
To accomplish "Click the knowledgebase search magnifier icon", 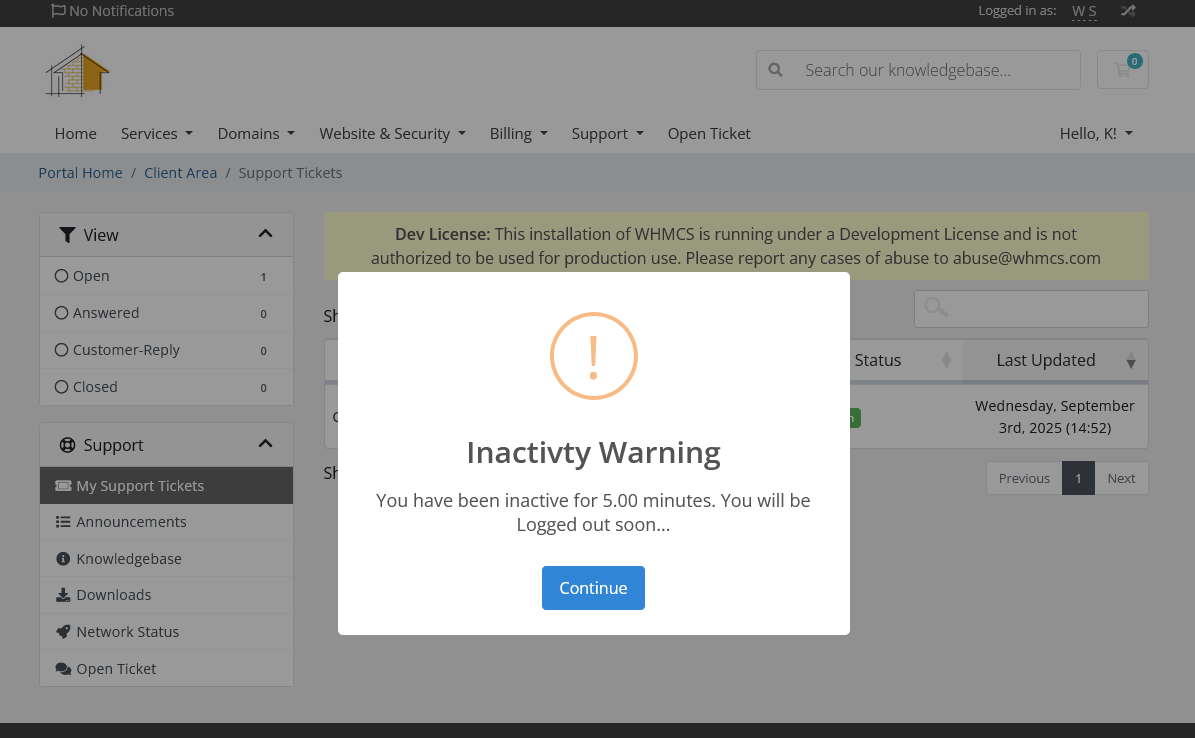I will coord(775,70).
